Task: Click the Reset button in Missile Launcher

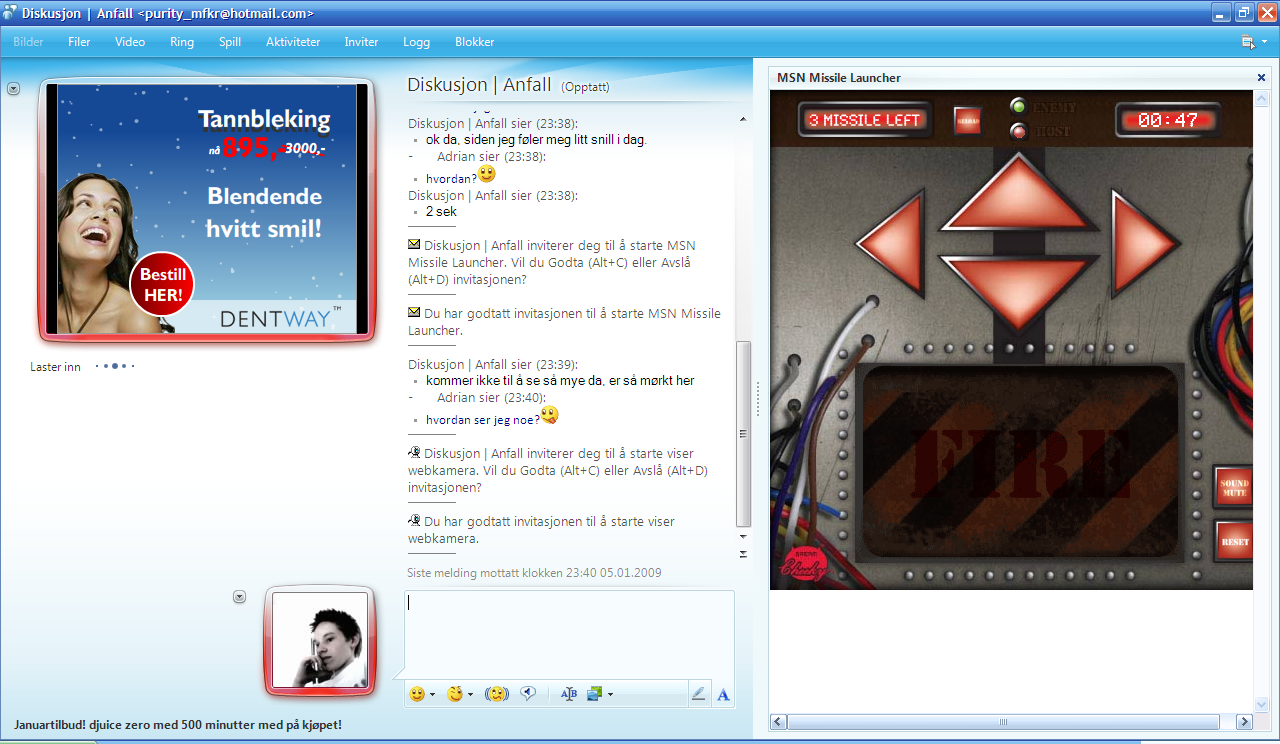Action: tap(1235, 542)
